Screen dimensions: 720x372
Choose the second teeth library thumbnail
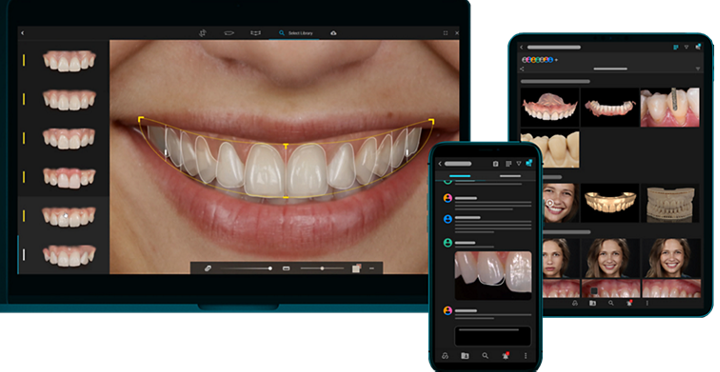[69, 99]
